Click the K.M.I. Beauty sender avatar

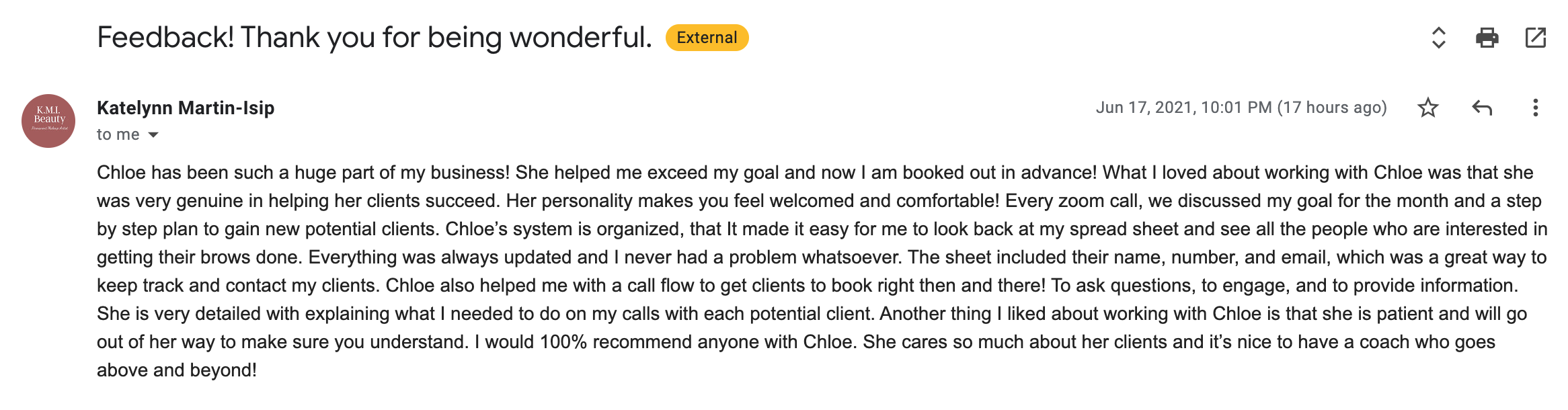[x=48, y=121]
